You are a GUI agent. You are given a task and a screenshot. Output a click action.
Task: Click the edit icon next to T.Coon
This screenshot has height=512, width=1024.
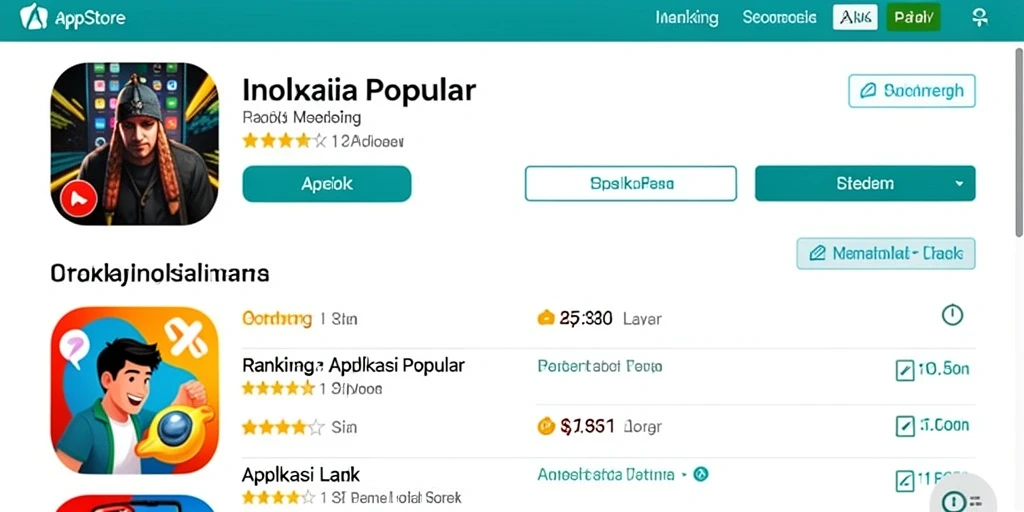(903, 426)
